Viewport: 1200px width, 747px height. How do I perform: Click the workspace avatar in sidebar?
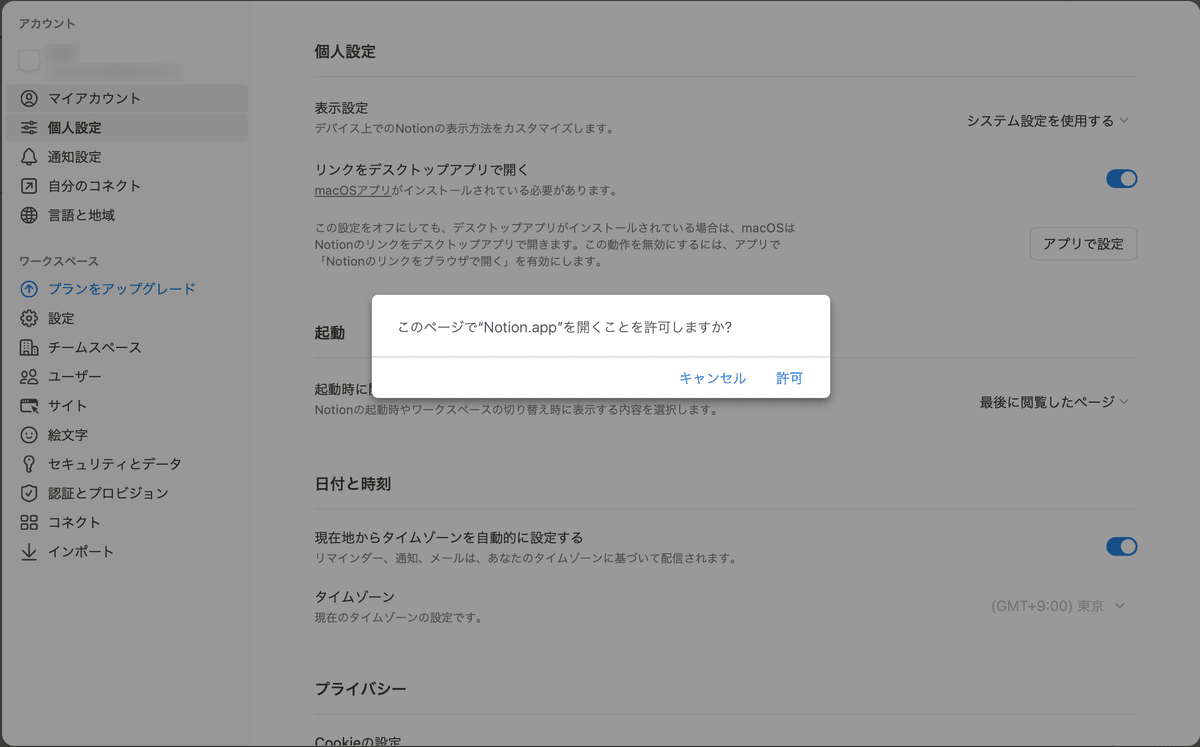pyautogui.click(x=29, y=61)
